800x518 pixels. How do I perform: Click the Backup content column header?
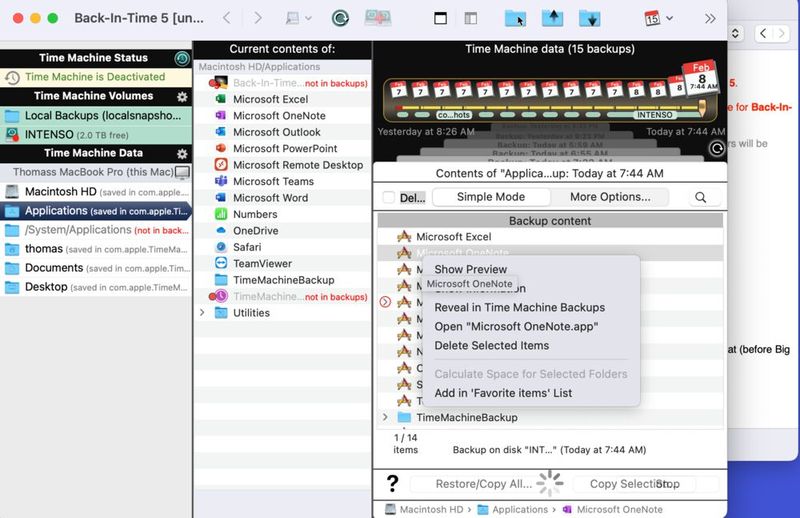pyautogui.click(x=550, y=221)
